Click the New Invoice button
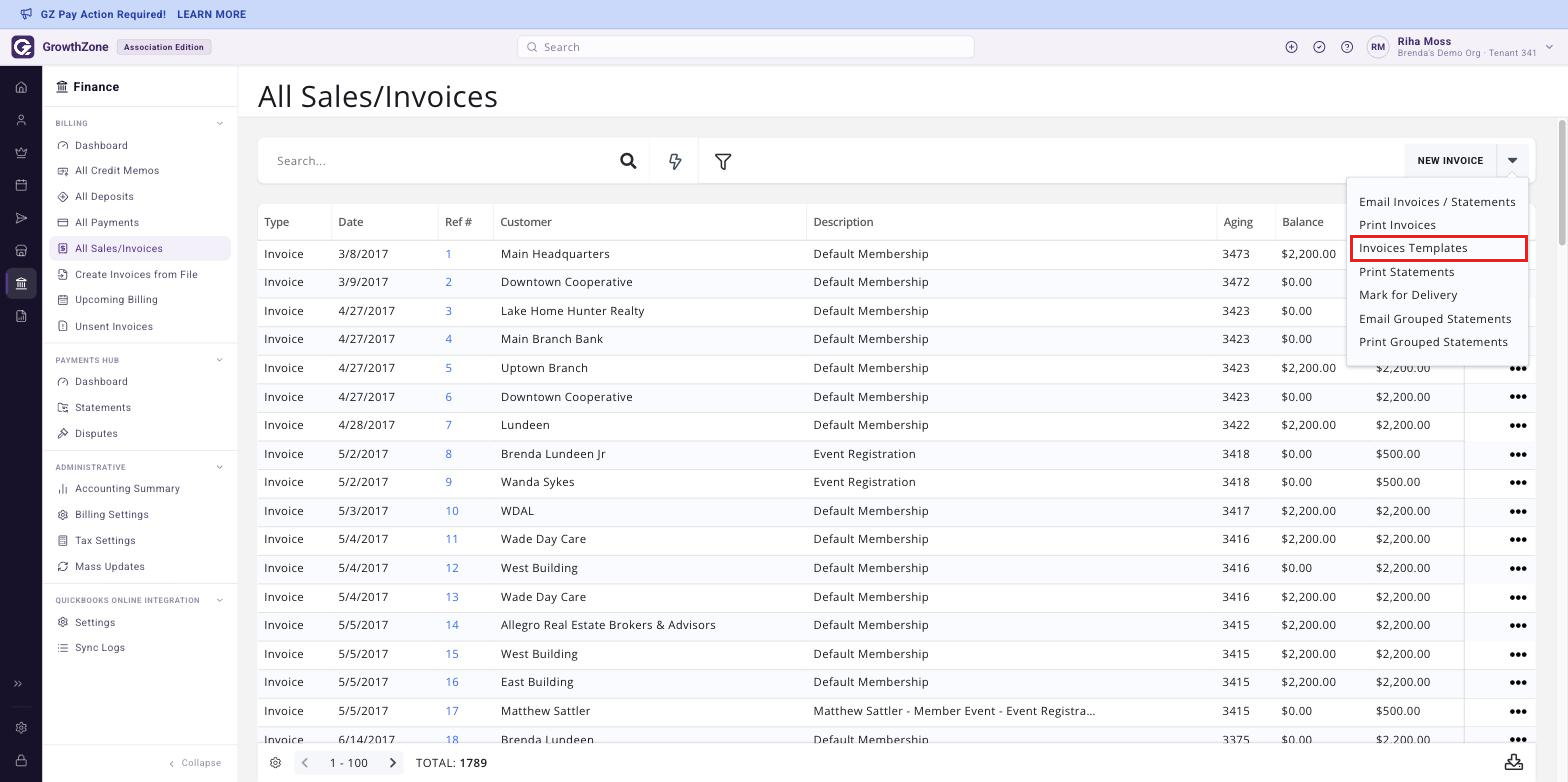Viewport: 1568px width, 782px height. [x=1450, y=161]
